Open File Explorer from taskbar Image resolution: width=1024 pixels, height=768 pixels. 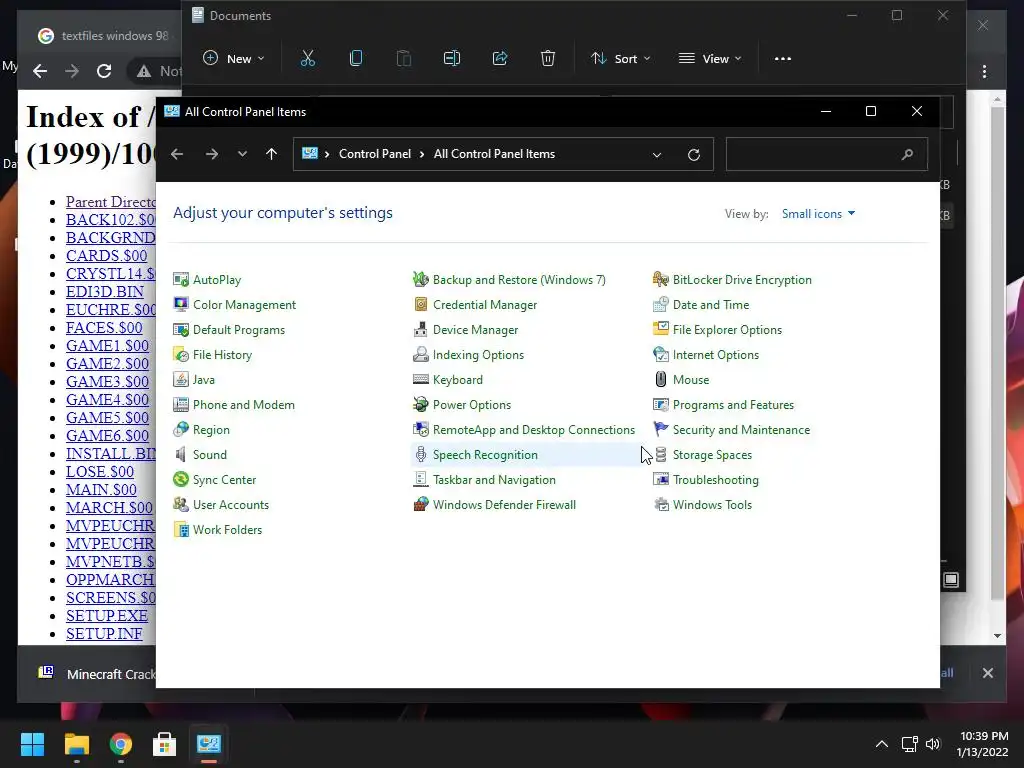[76, 744]
